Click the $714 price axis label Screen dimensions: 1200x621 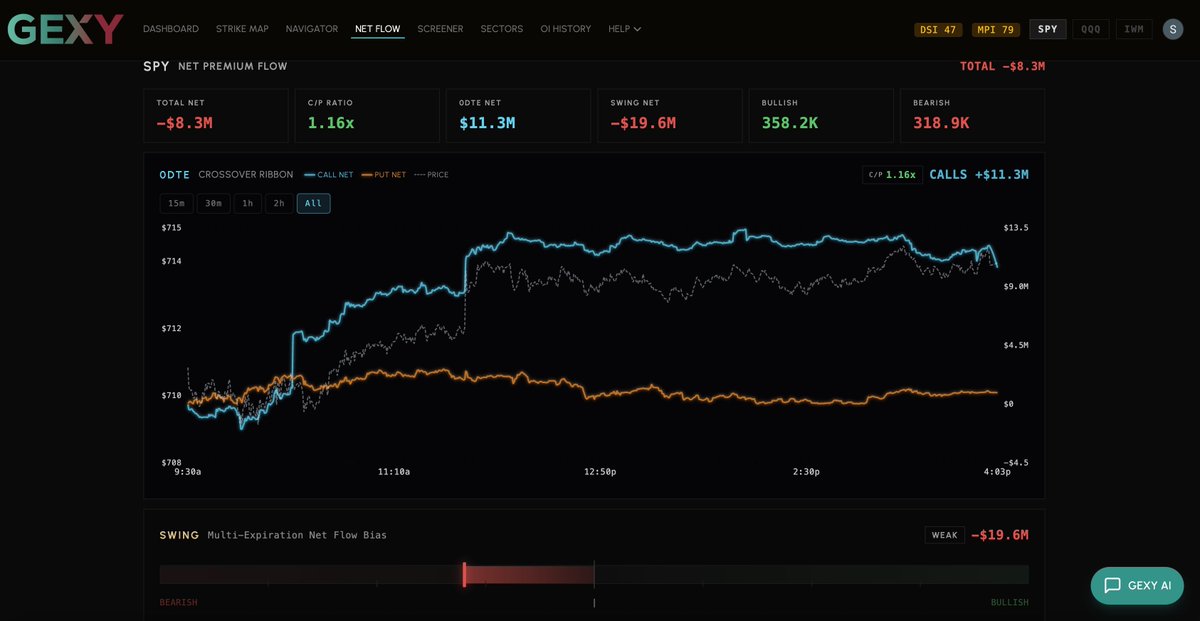tap(171, 261)
